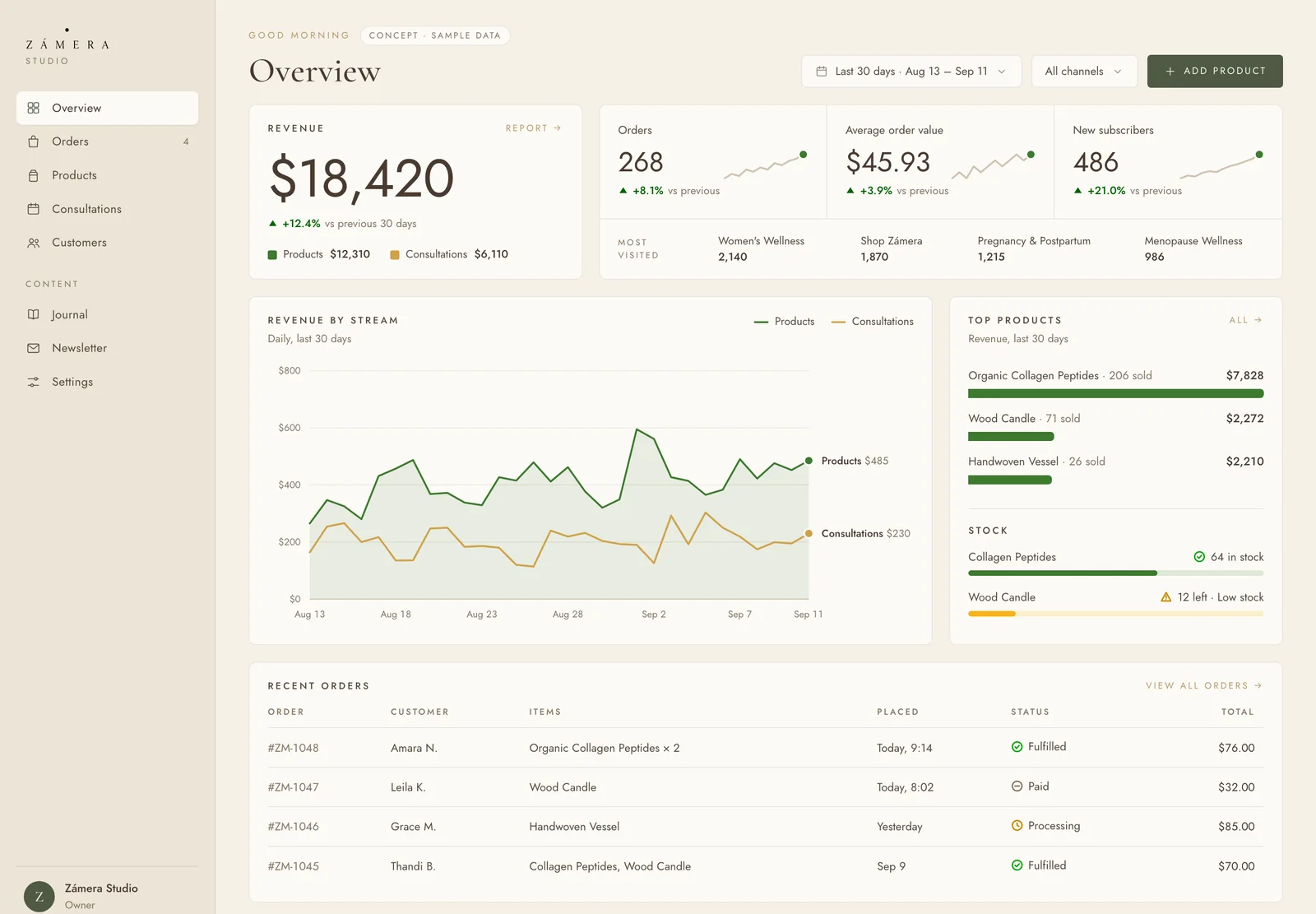Open the Orders menu item
This screenshot has height=914, width=1316.
click(107, 142)
